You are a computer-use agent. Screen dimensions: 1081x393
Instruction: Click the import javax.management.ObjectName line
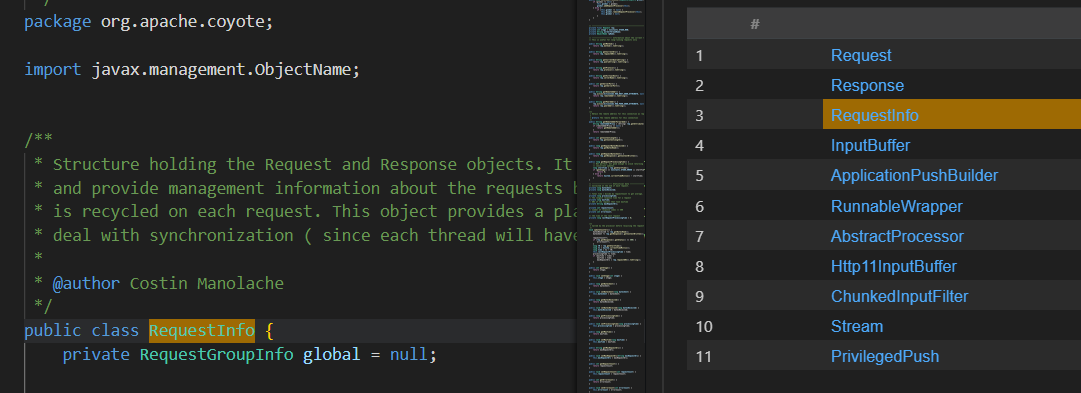[192, 70]
